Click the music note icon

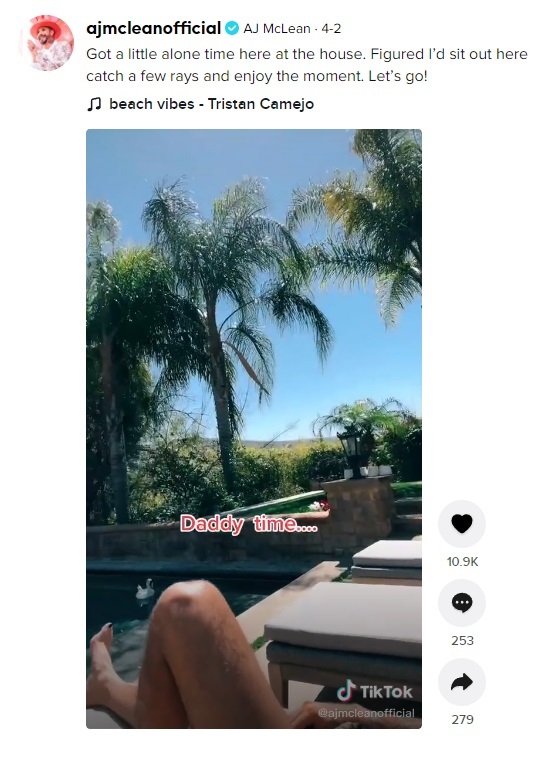pyautogui.click(x=94, y=104)
